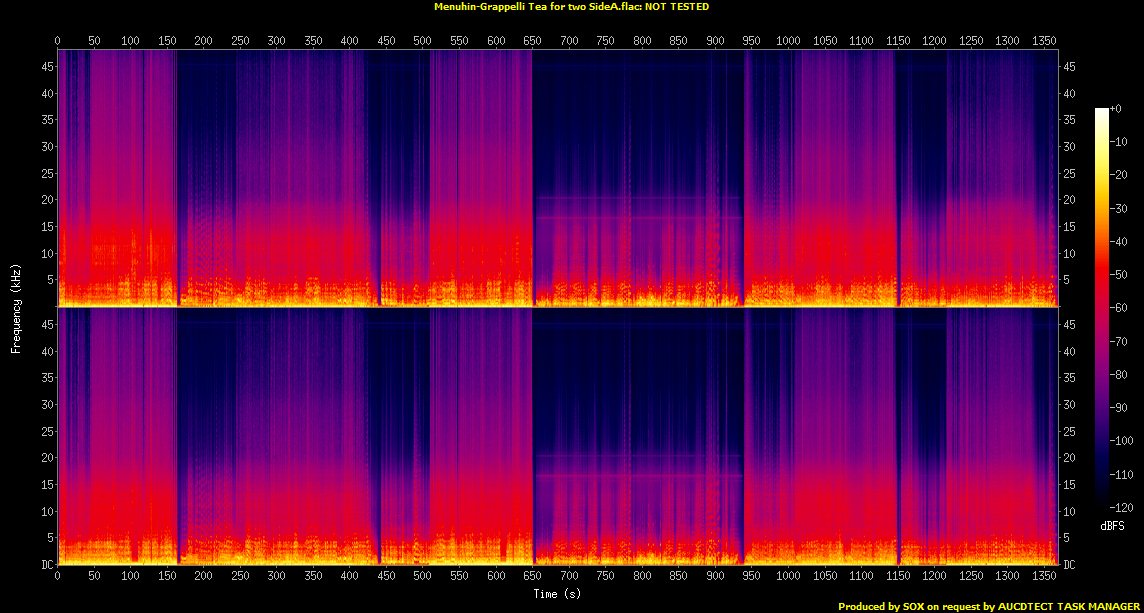Click the 0 mark on bottom time axis
Image resolution: width=1144 pixels, height=613 pixels.
[58, 577]
